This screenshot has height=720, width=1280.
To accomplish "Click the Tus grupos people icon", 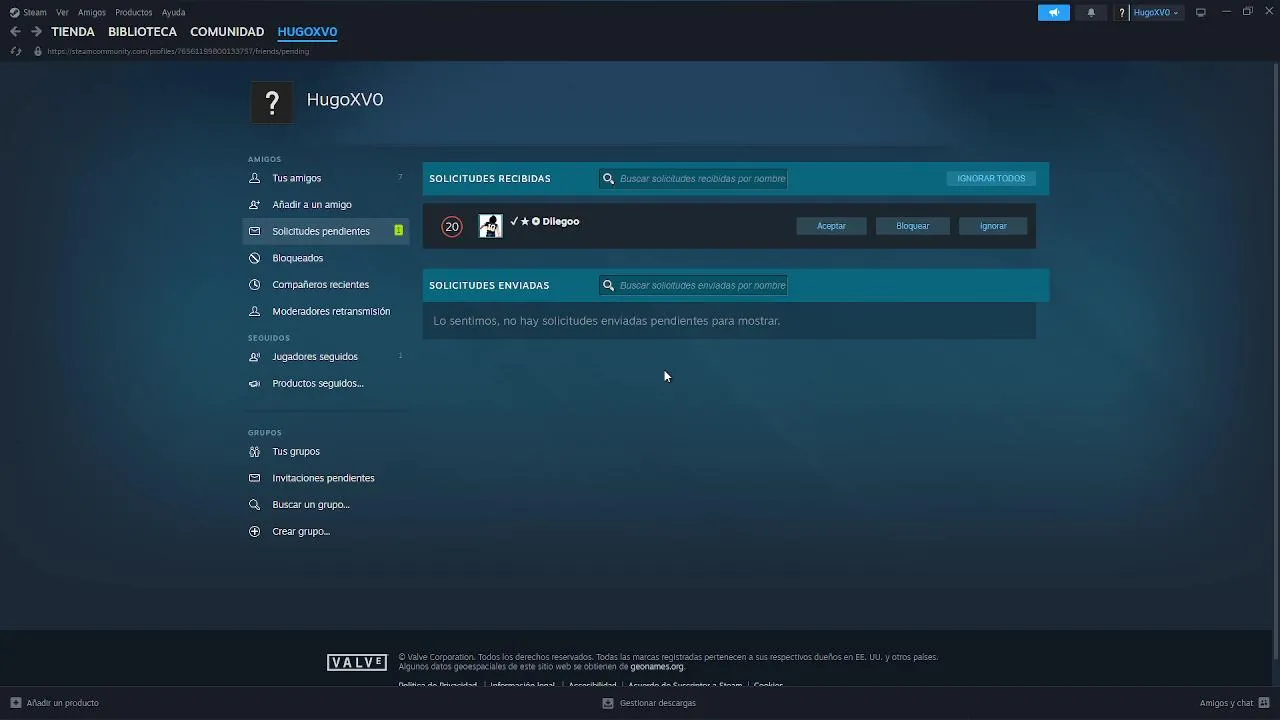I will [254, 451].
